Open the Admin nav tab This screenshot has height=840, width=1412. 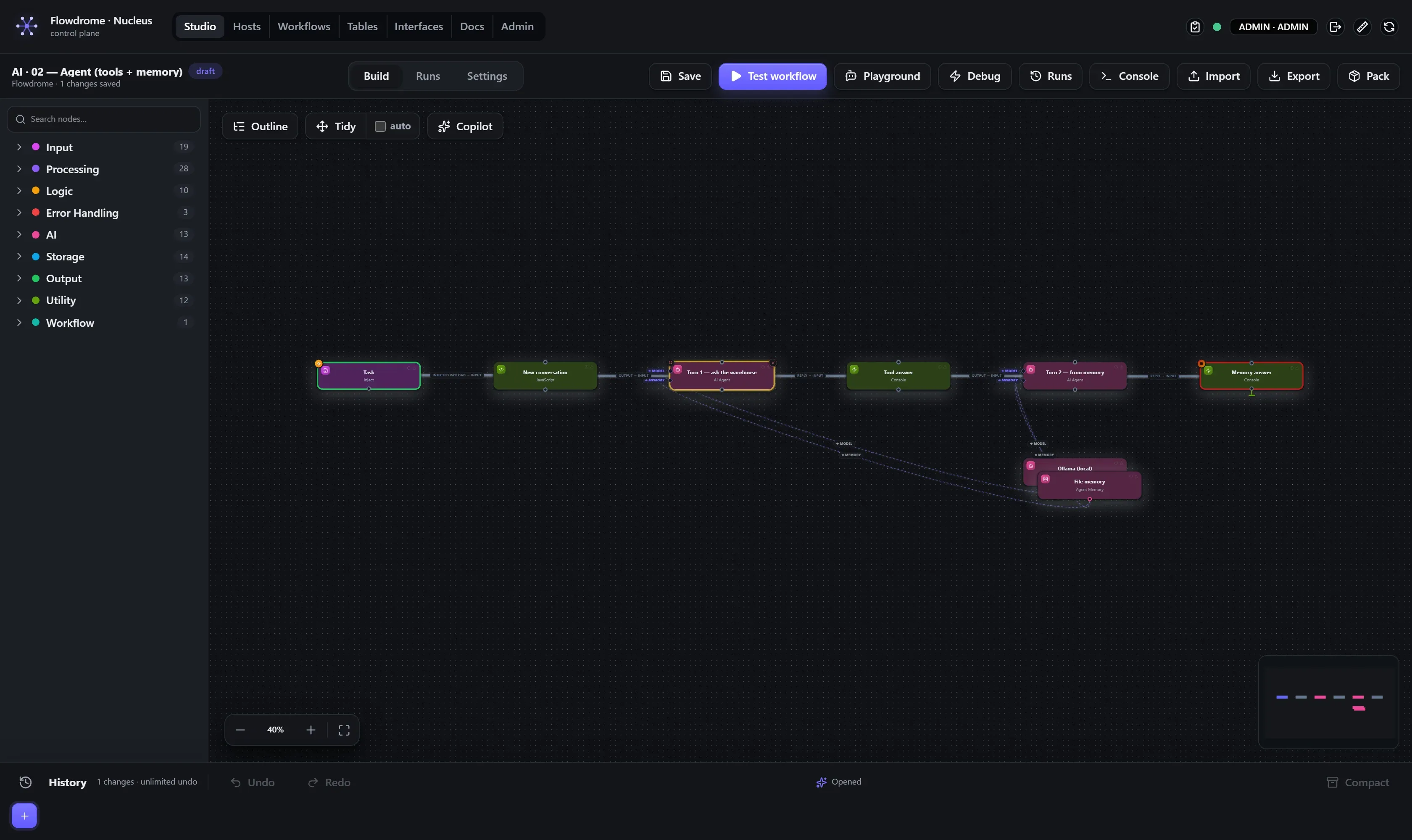click(x=517, y=26)
